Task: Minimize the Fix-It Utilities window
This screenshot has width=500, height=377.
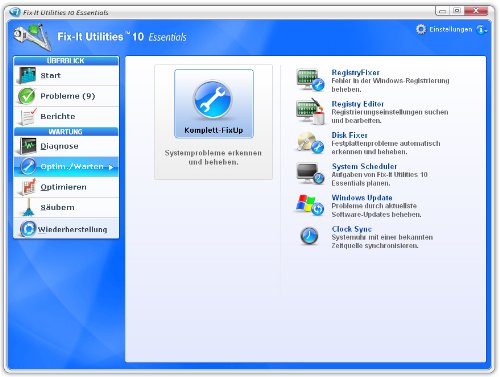Action: 442,11
